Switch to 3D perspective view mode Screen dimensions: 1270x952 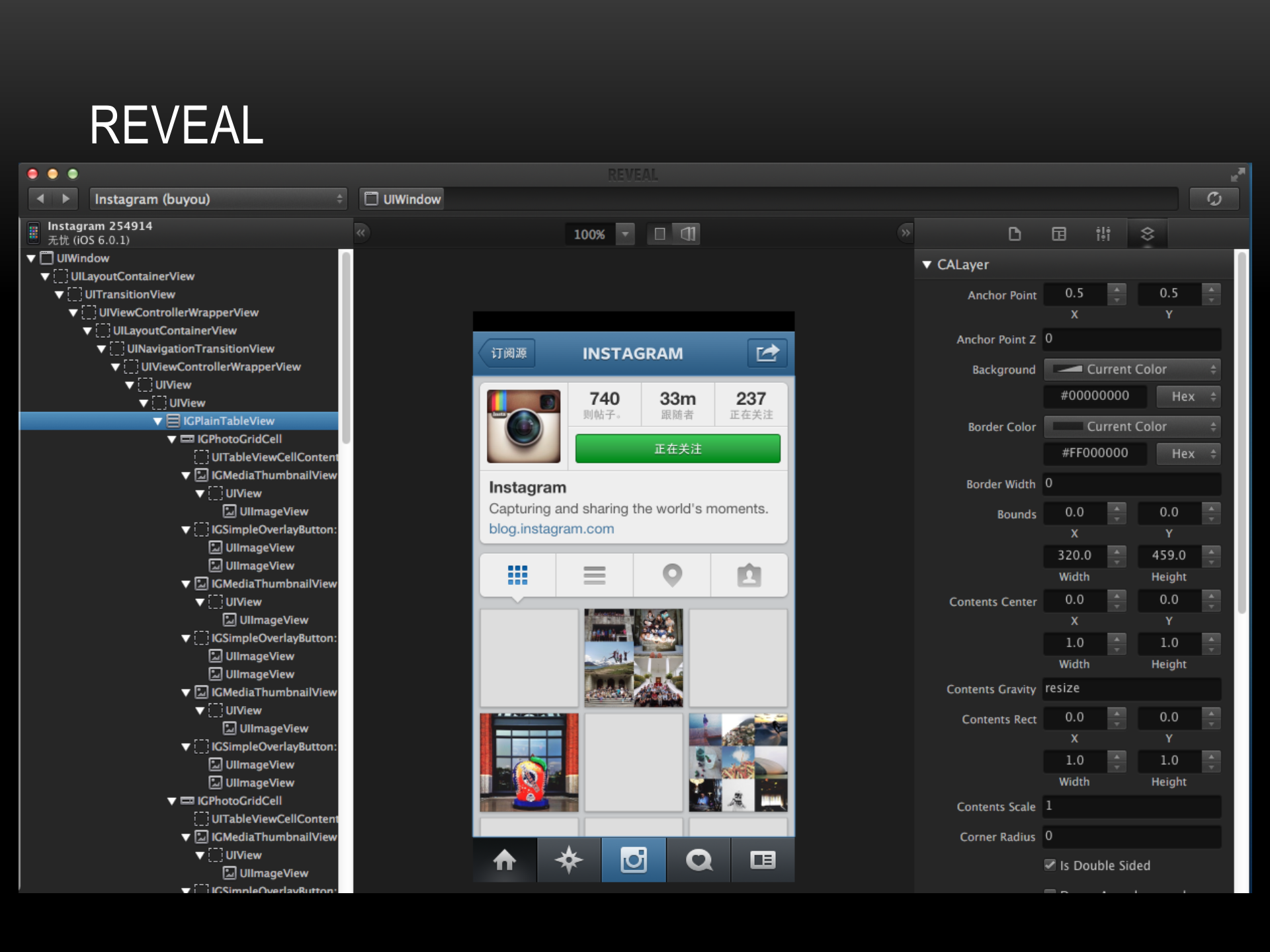(x=687, y=233)
